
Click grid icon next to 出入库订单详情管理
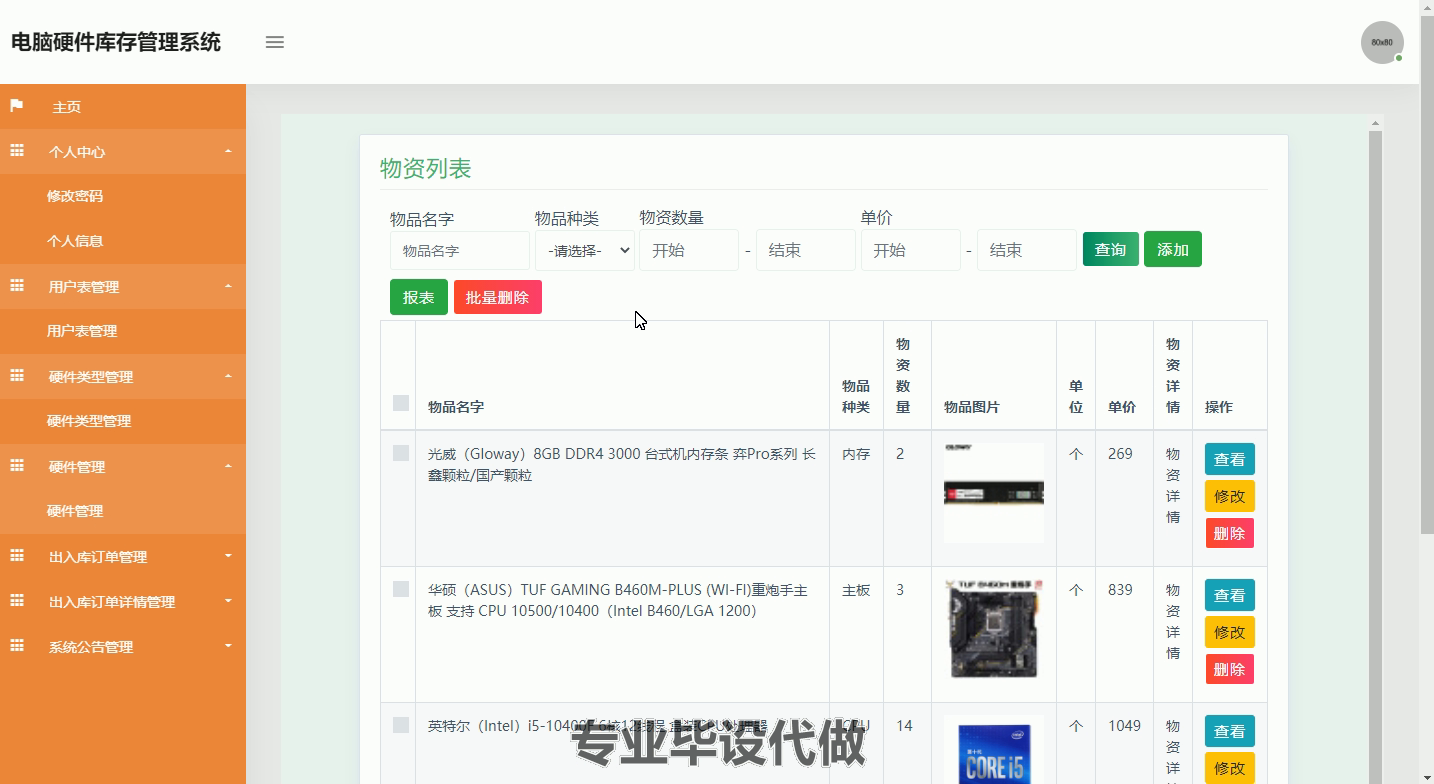17,601
